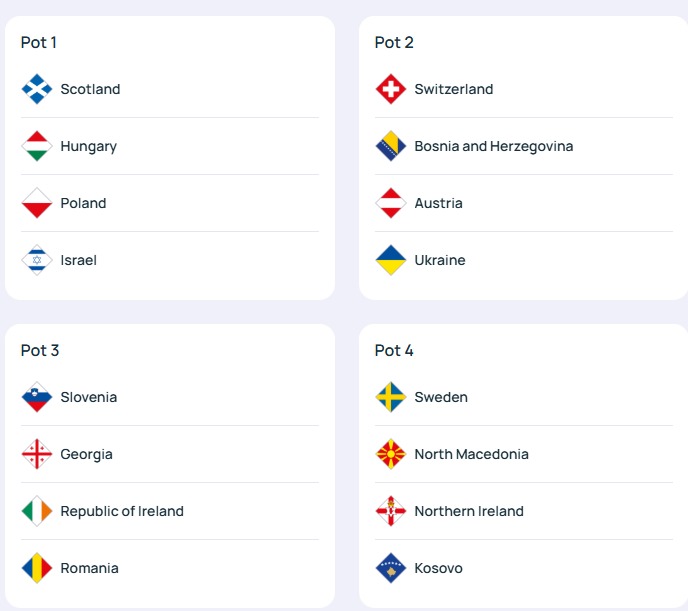
Task: Select the Israel flag icon
Action: point(37,260)
